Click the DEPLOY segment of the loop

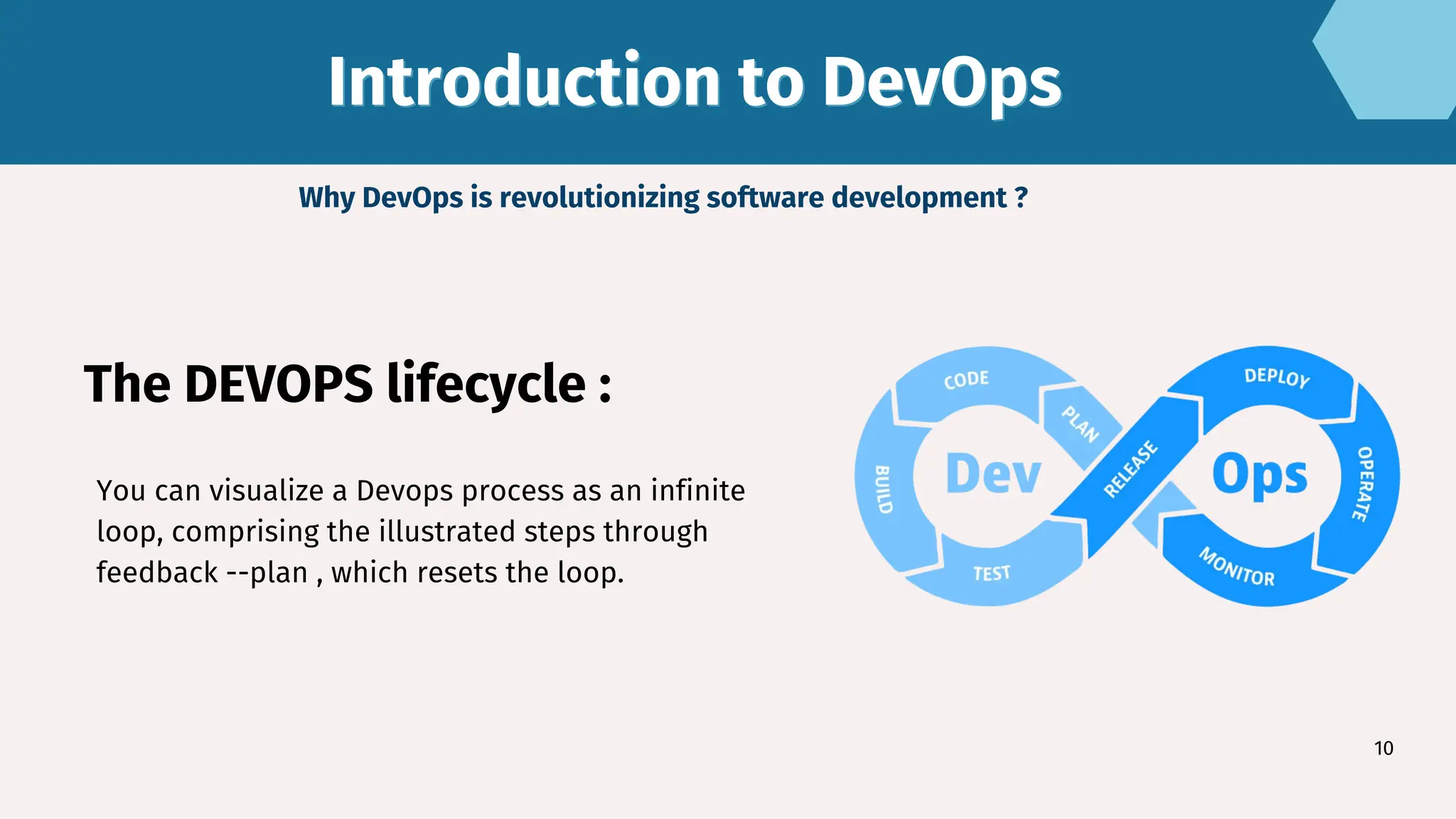pos(1277,378)
